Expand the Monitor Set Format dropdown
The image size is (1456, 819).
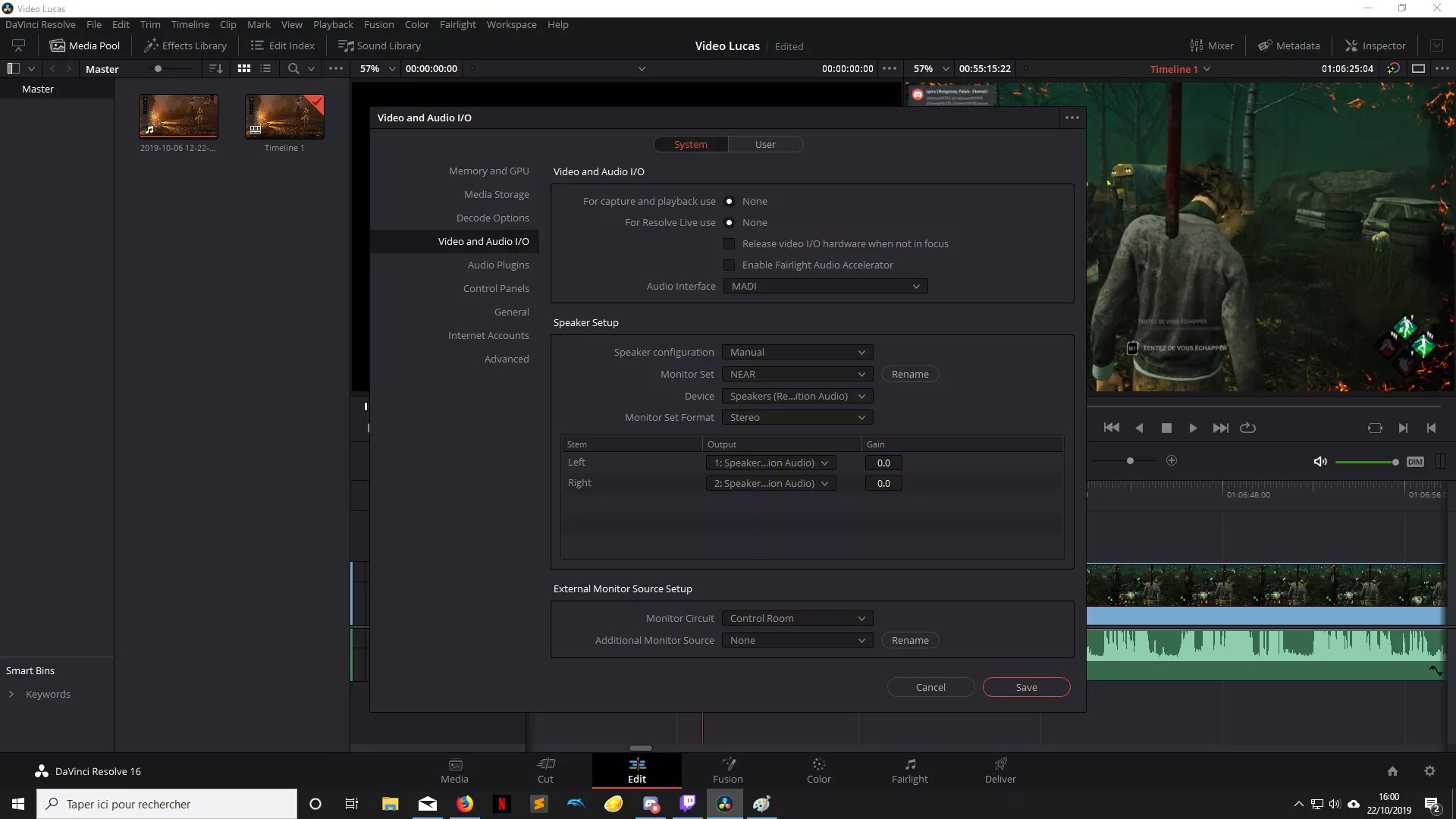tap(797, 417)
